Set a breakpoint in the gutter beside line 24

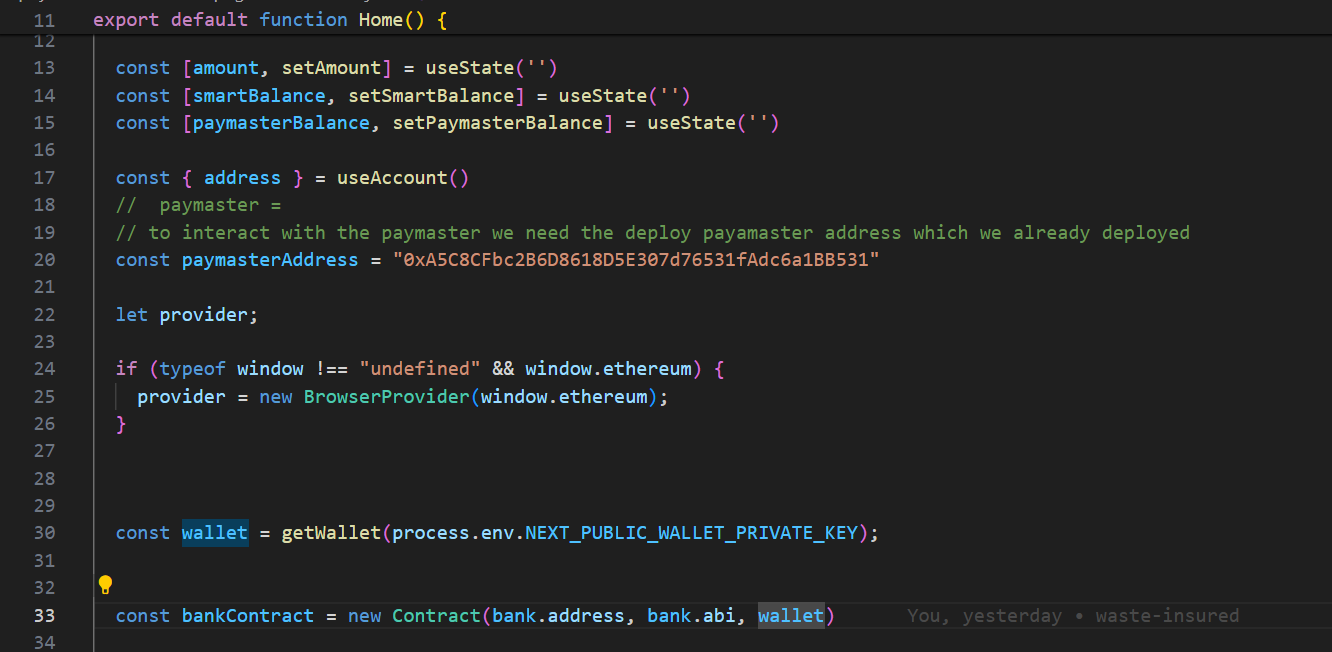(75, 368)
